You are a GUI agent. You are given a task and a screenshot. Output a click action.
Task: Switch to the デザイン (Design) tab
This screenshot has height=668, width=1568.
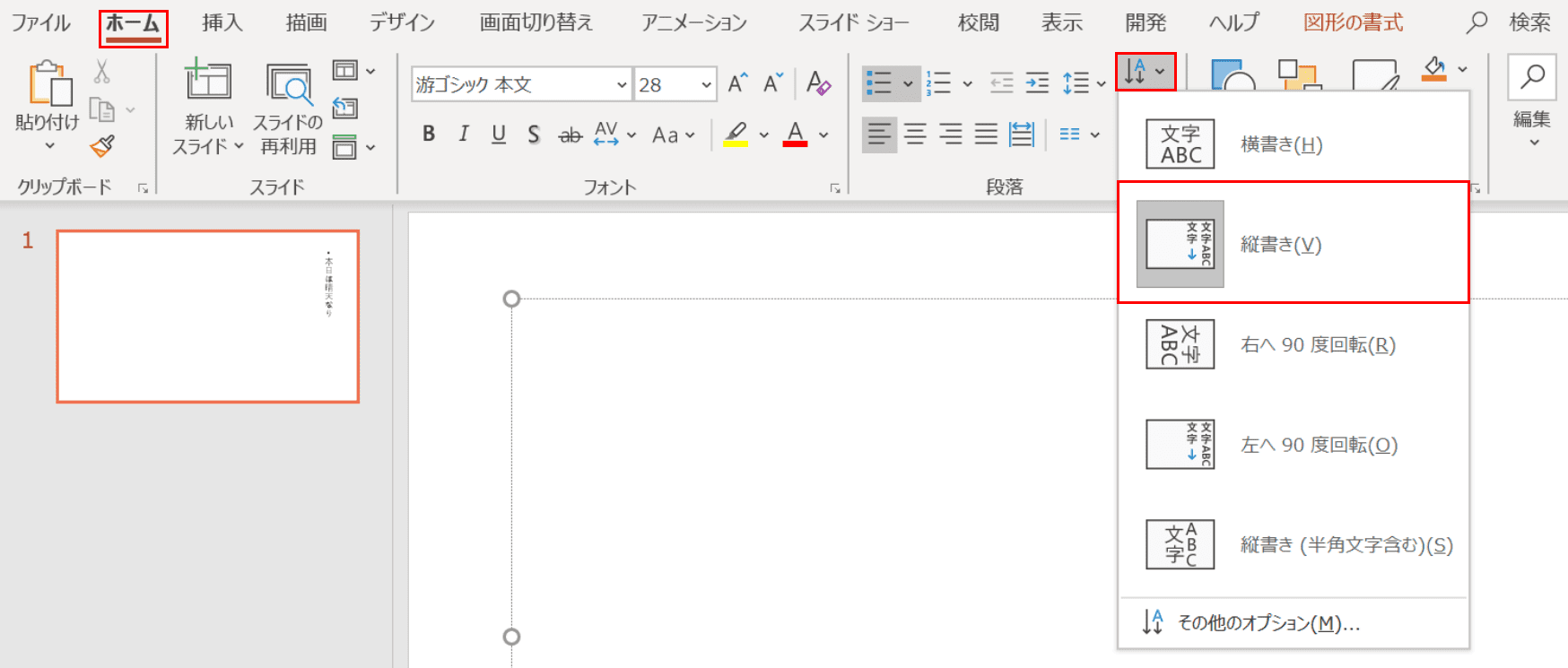pyautogui.click(x=401, y=22)
